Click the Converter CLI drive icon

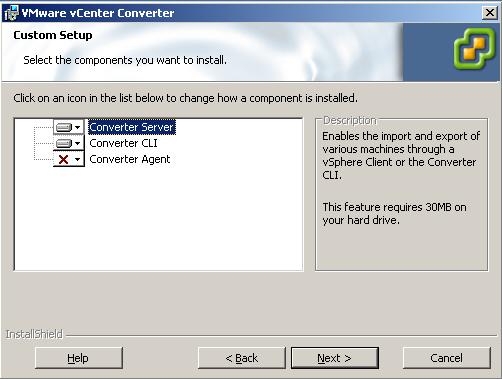64,143
